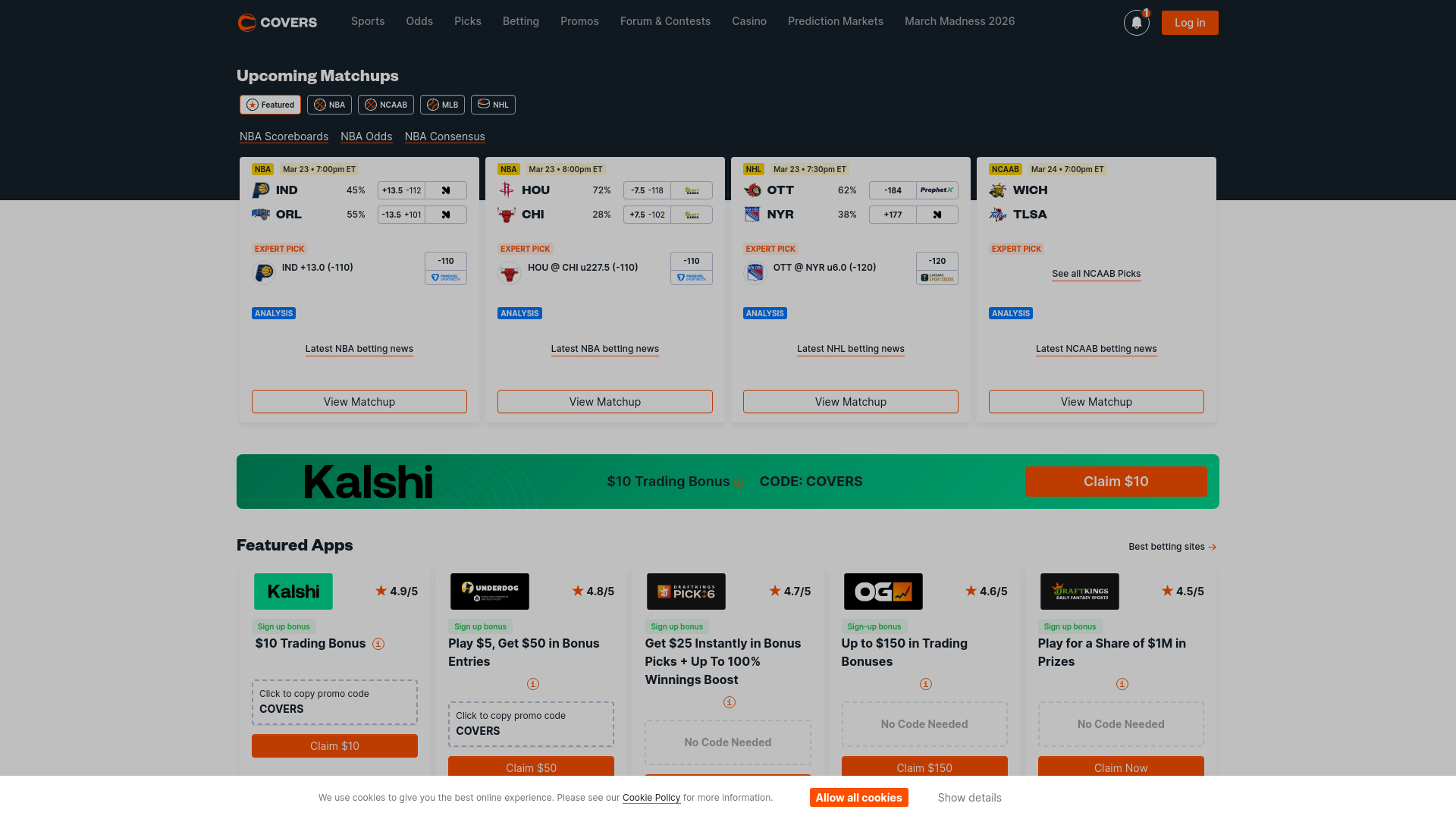The height and width of the screenshot is (819, 1456).
Task: Open the DraftKings Pick6 app logo
Action: [686, 591]
